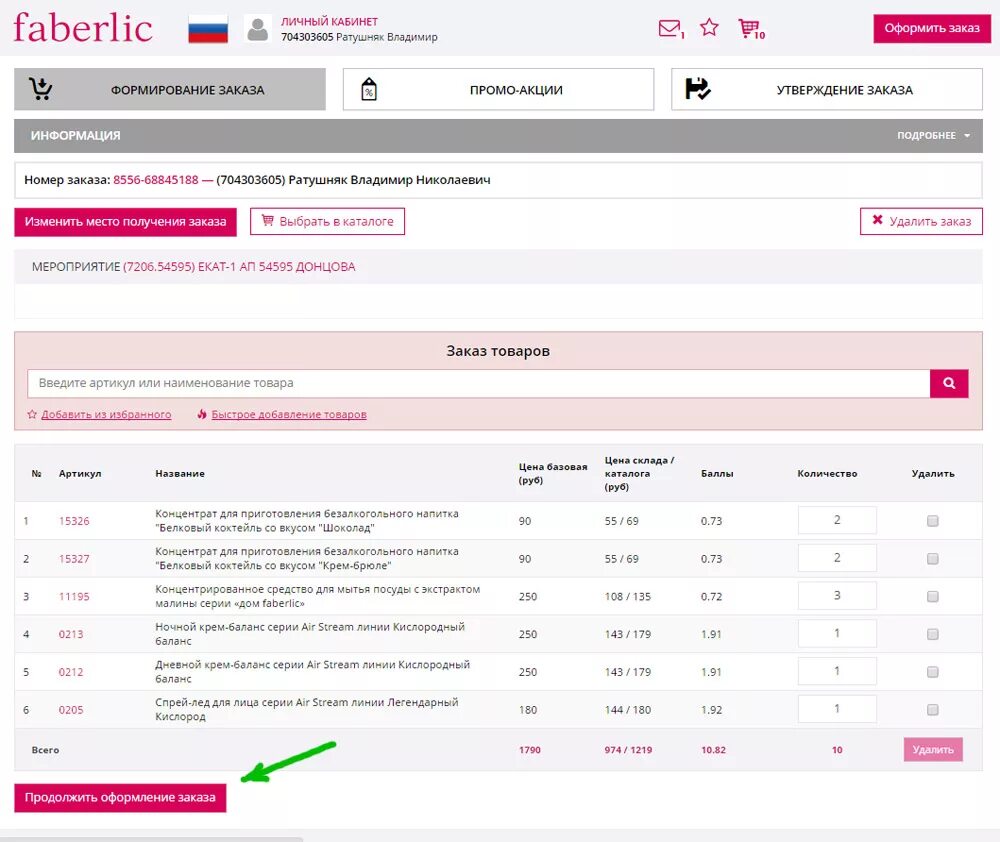This screenshot has height=842, width=1000.
Task: Open article 0213 link
Action: click(x=71, y=634)
